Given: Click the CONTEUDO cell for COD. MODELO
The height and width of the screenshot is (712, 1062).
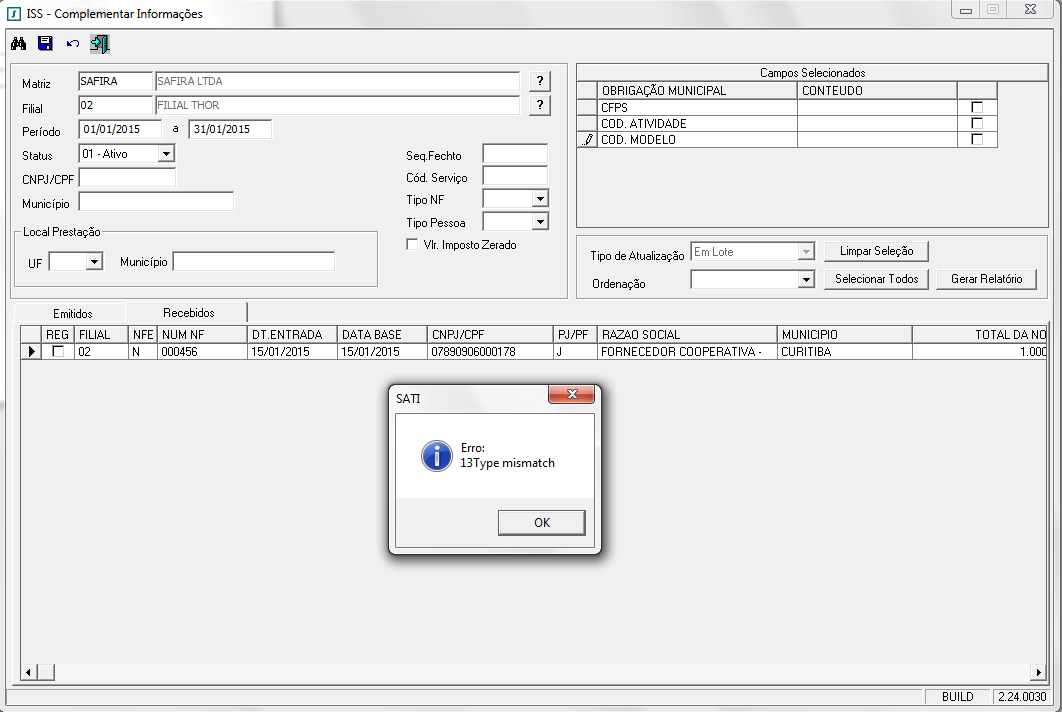Looking at the screenshot, I should (877, 140).
